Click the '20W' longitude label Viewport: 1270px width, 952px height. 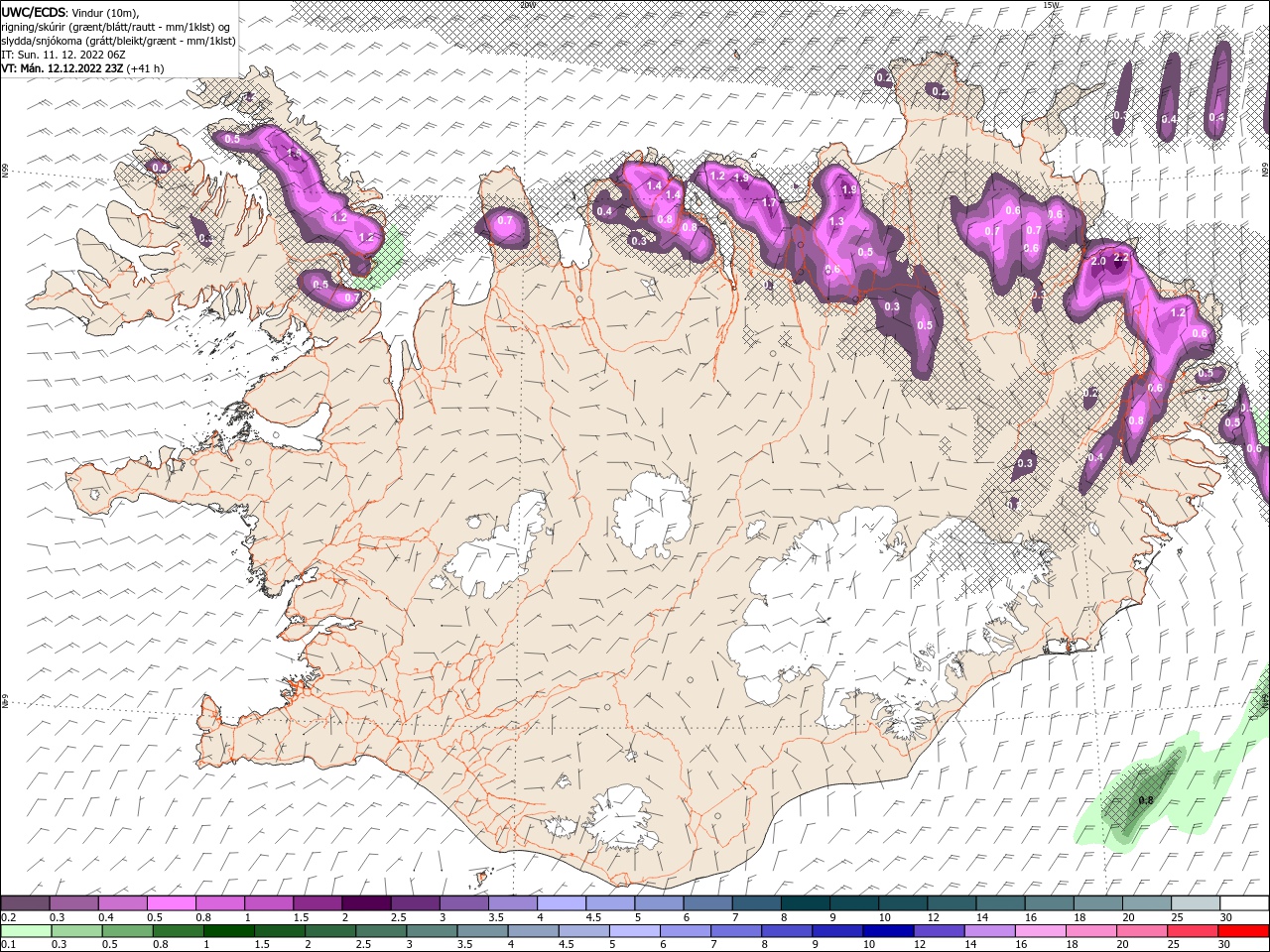coord(527,5)
